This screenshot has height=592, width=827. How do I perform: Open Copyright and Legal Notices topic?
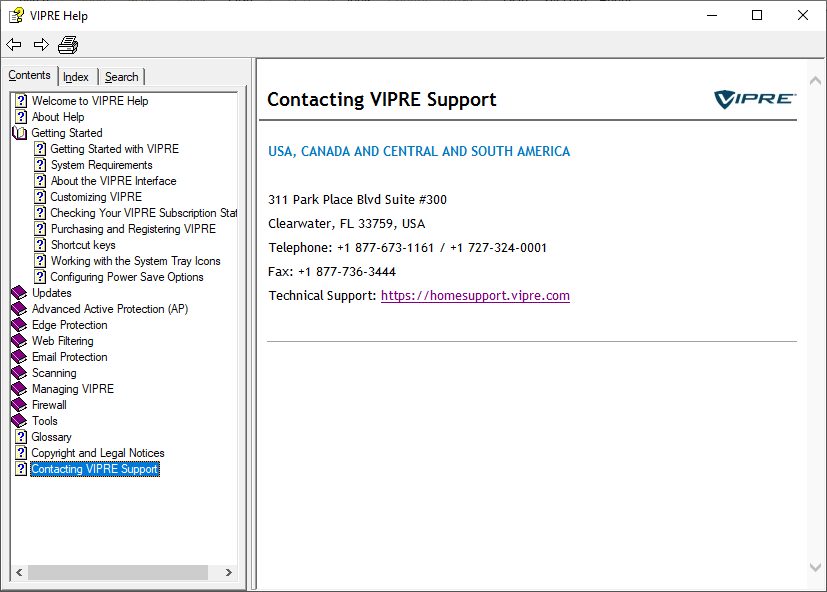98,453
